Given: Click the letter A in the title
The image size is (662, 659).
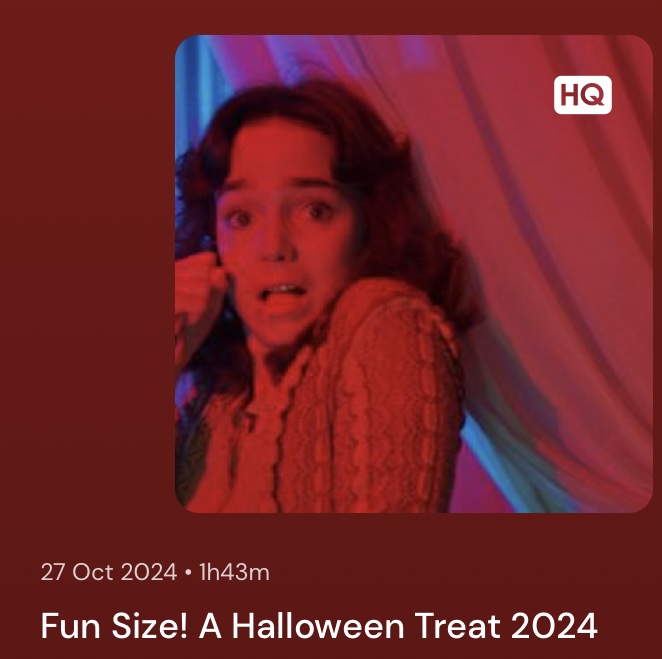Looking at the screenshot, I should pos(210,626).
